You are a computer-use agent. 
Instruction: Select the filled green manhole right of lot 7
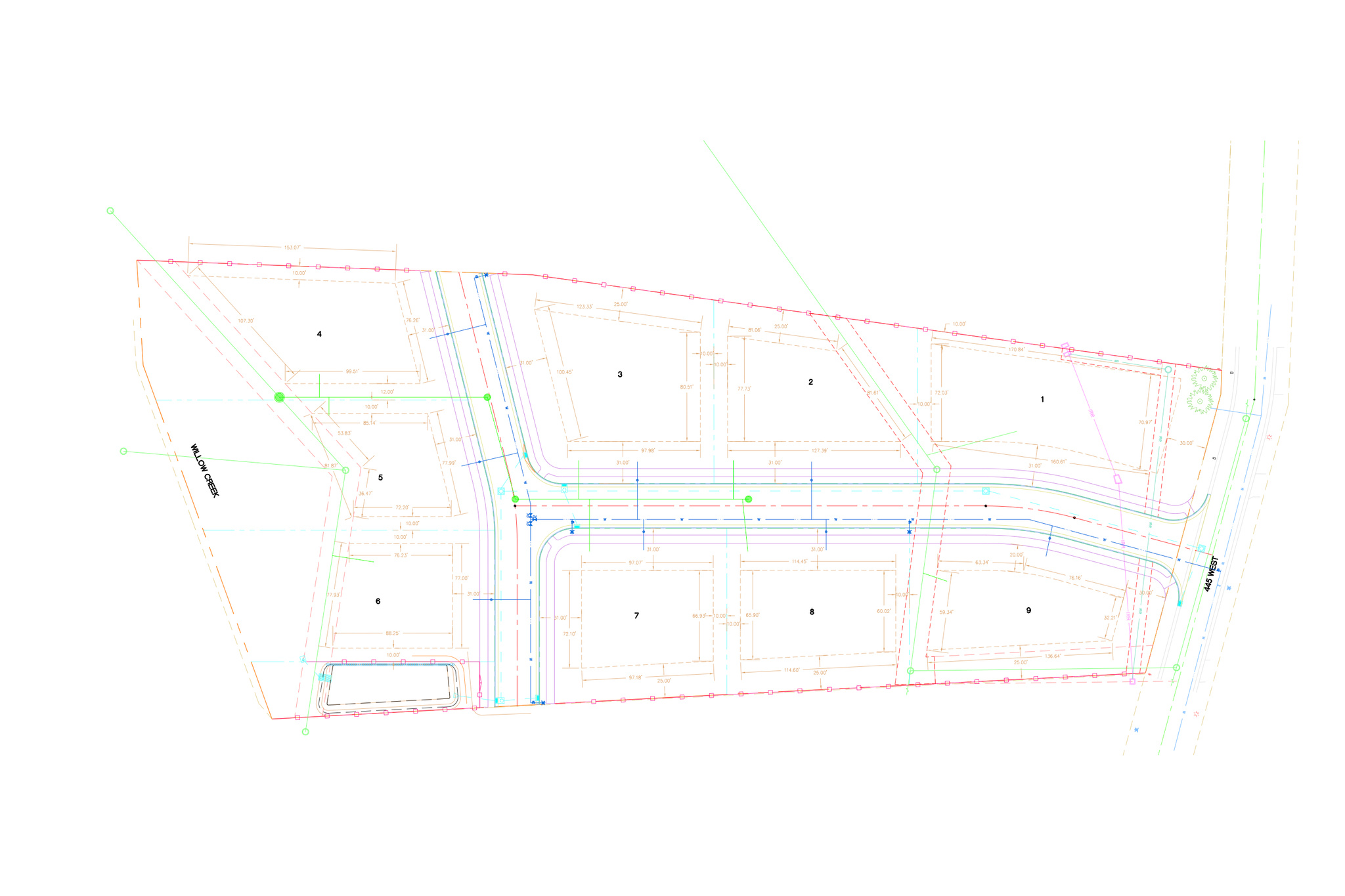(x=748, y=500)
